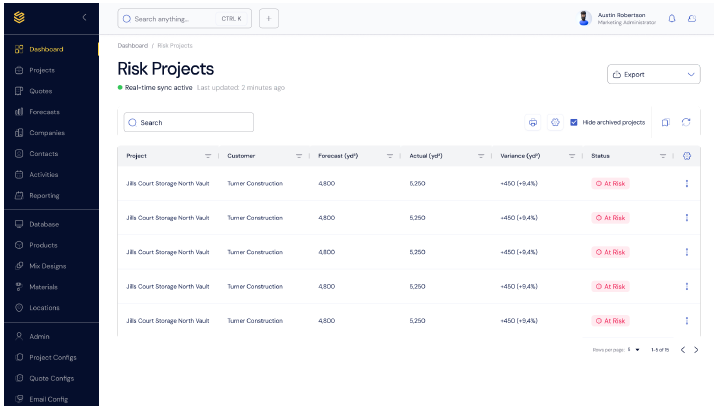This screenshot has width=714, height=410.
Task: Click the Dashboard breadcrumb link
Action: click(x=132, y=45)
